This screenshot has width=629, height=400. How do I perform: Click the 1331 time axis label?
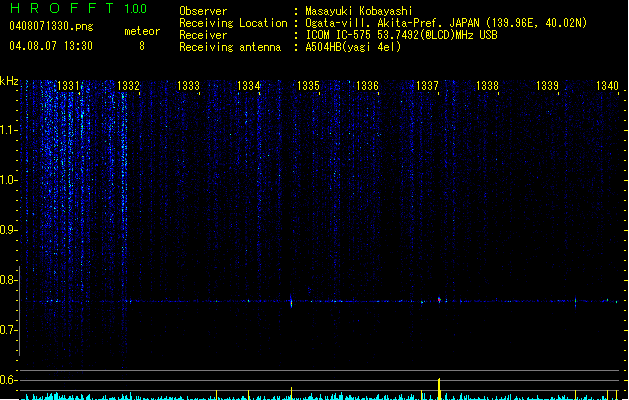pyautogui.click(x=69, y=85)
